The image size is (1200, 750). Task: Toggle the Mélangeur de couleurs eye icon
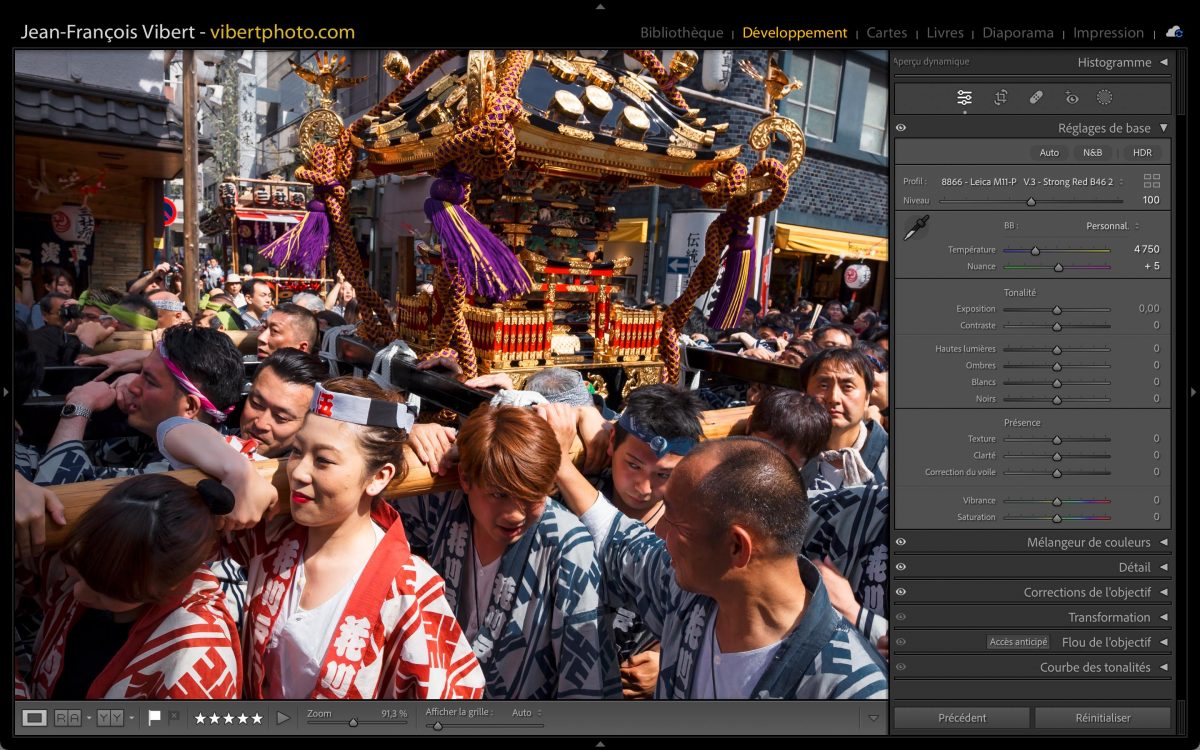coord(901,542)
